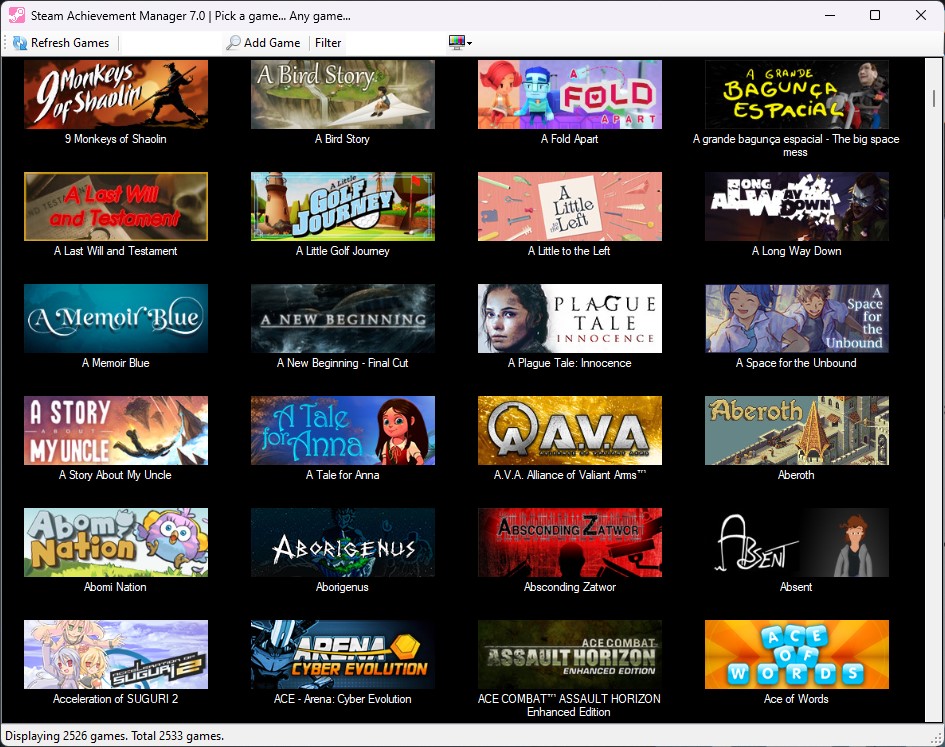Click the "Ace of Words" title text
This screenshot has height=747, width=945.
796,699
